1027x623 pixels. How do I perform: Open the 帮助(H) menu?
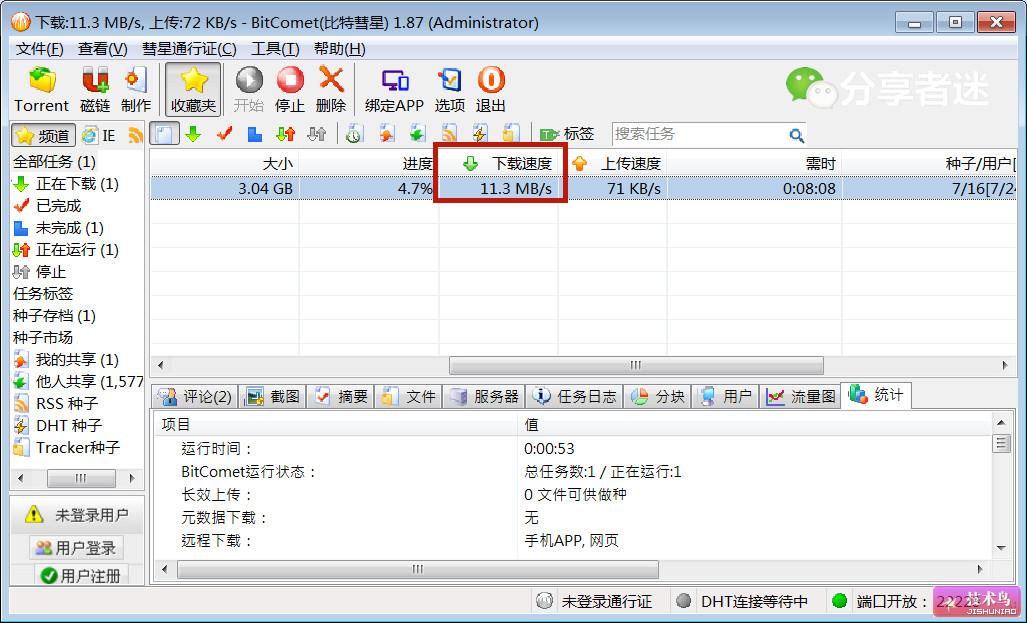[x=339, y=49]
